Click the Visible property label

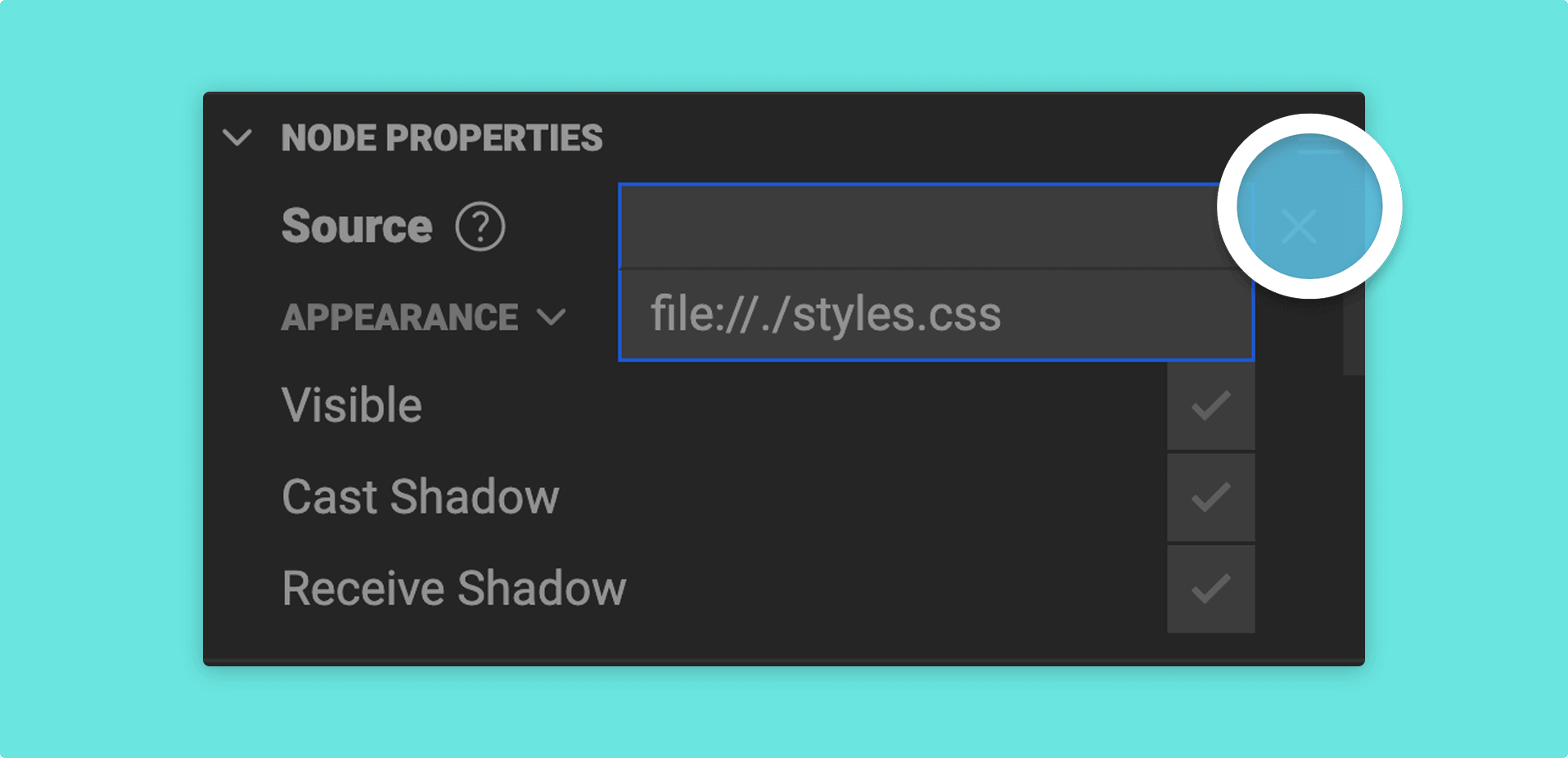(352, 405)
